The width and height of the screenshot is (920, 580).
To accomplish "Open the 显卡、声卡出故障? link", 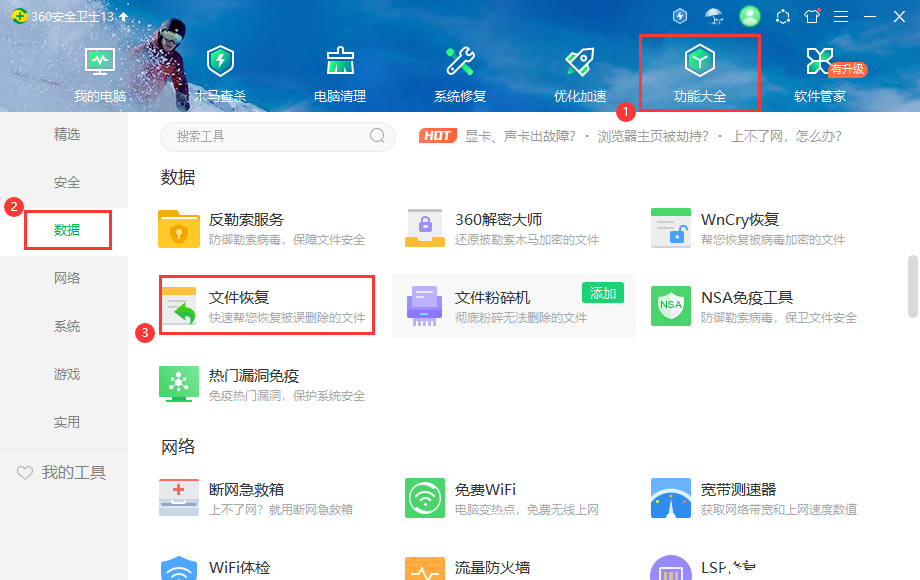I will [x=522, y=136].
